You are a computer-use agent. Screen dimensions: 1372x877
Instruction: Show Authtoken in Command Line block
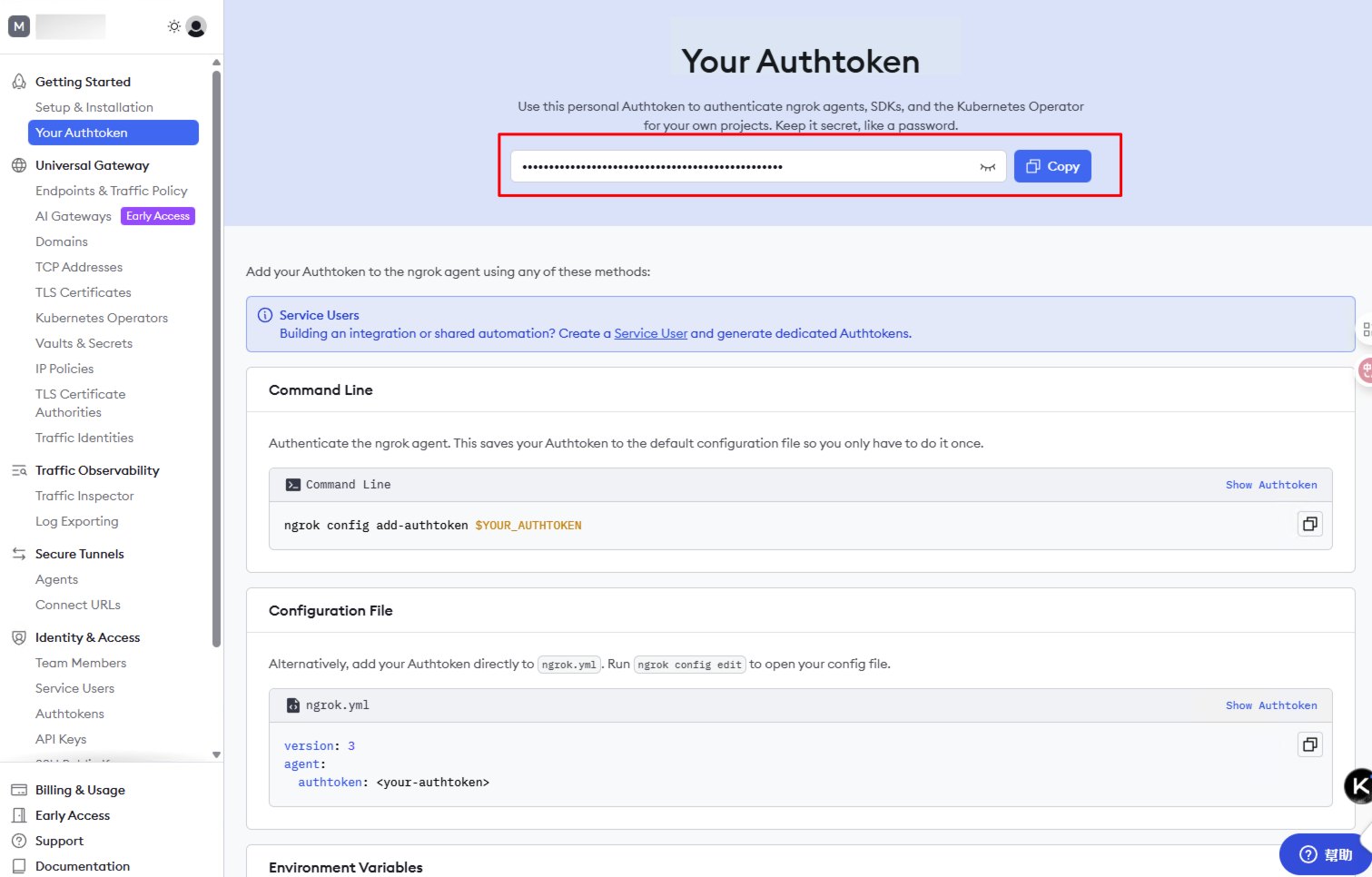pyautogui.click(x=1271, y=485)
